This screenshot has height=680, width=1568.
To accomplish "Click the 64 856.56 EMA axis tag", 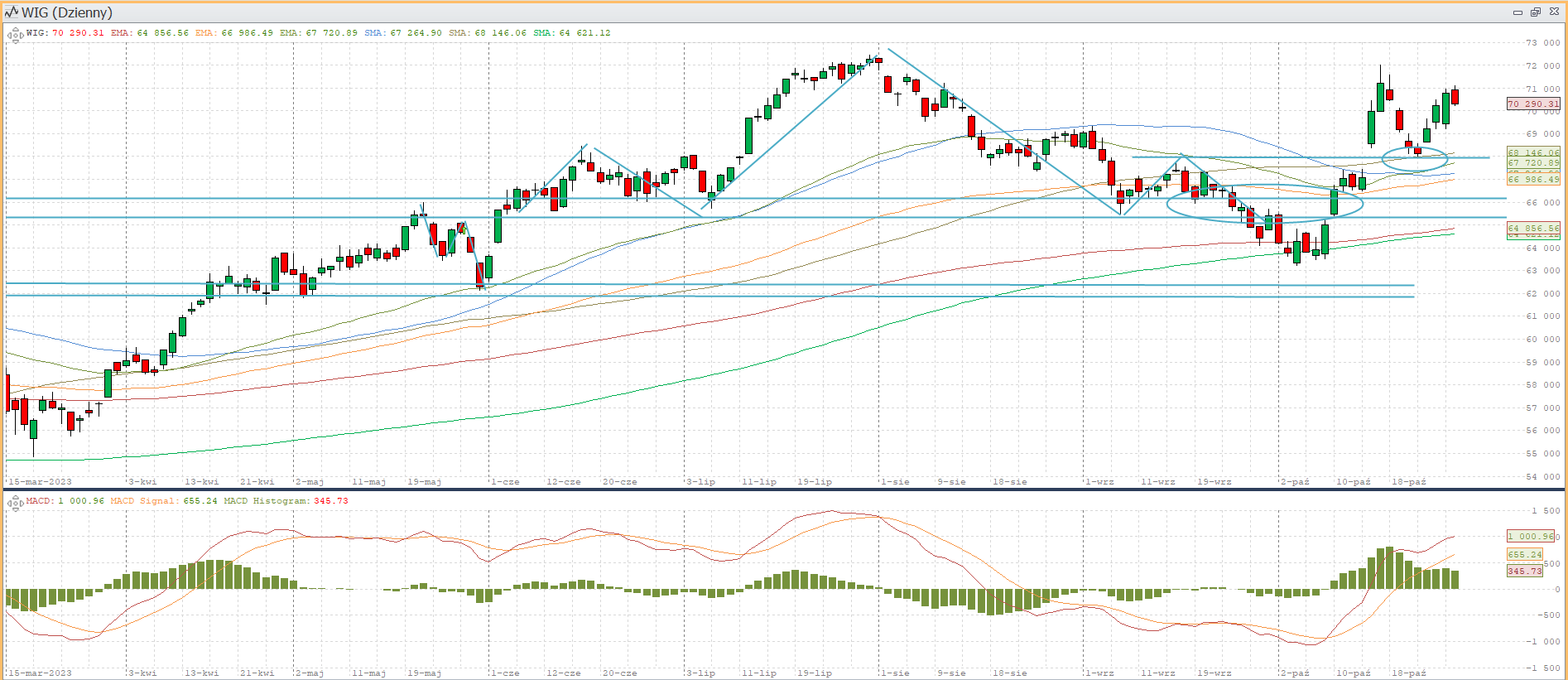I will coord(1533,228).
